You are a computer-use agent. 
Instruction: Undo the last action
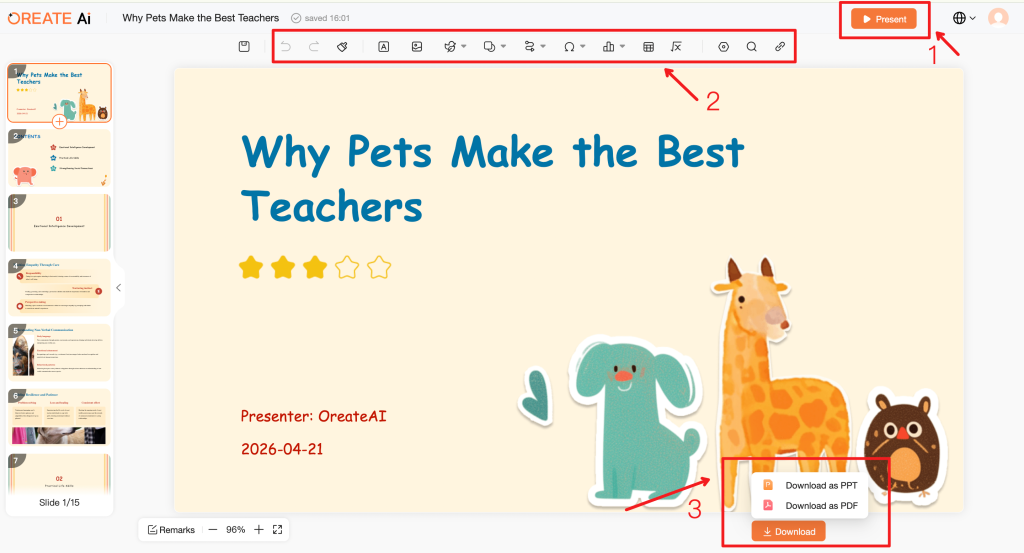click(x=285, y=46)
